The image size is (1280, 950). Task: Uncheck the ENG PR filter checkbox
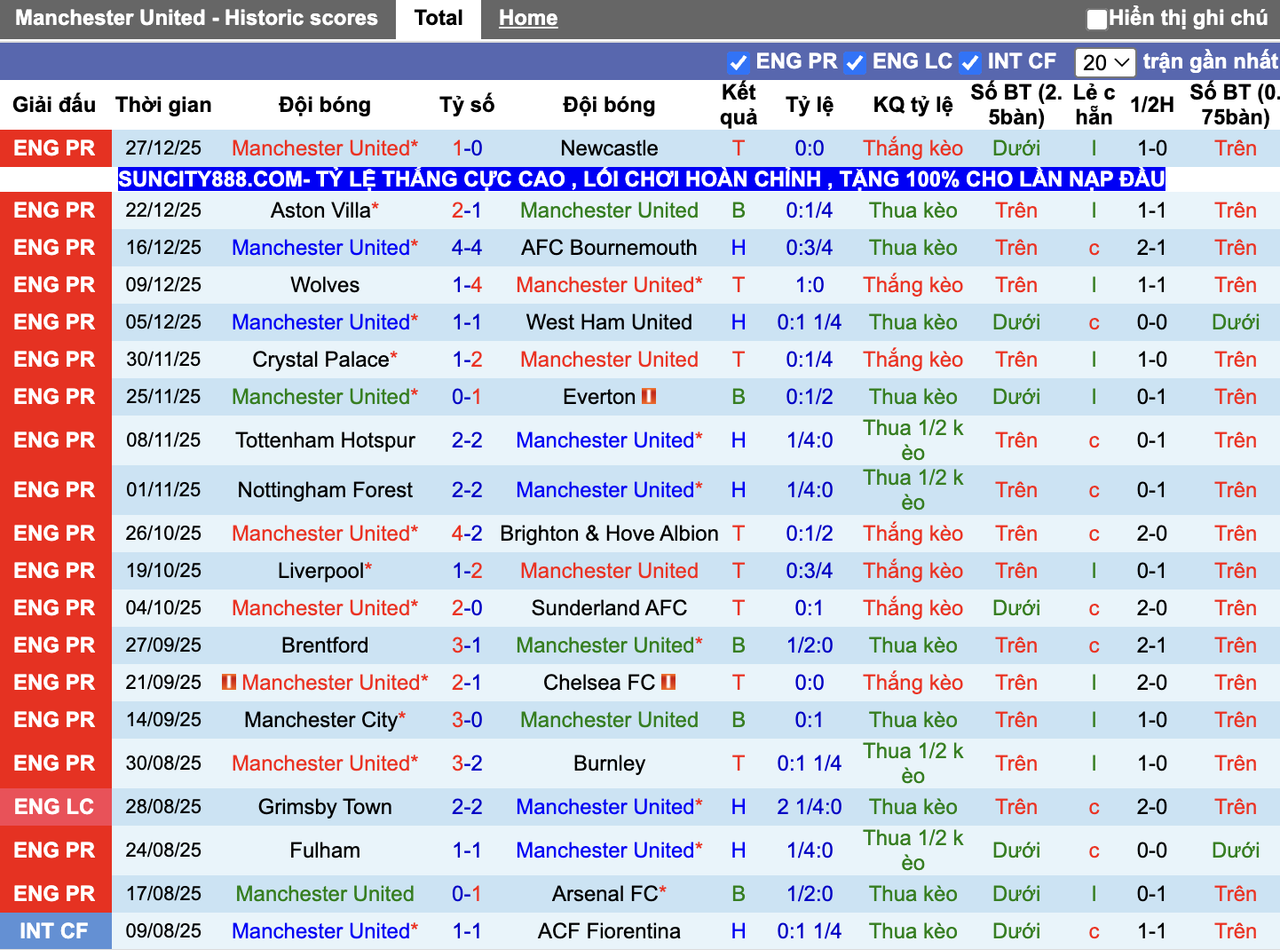click(x=738, y=61)
